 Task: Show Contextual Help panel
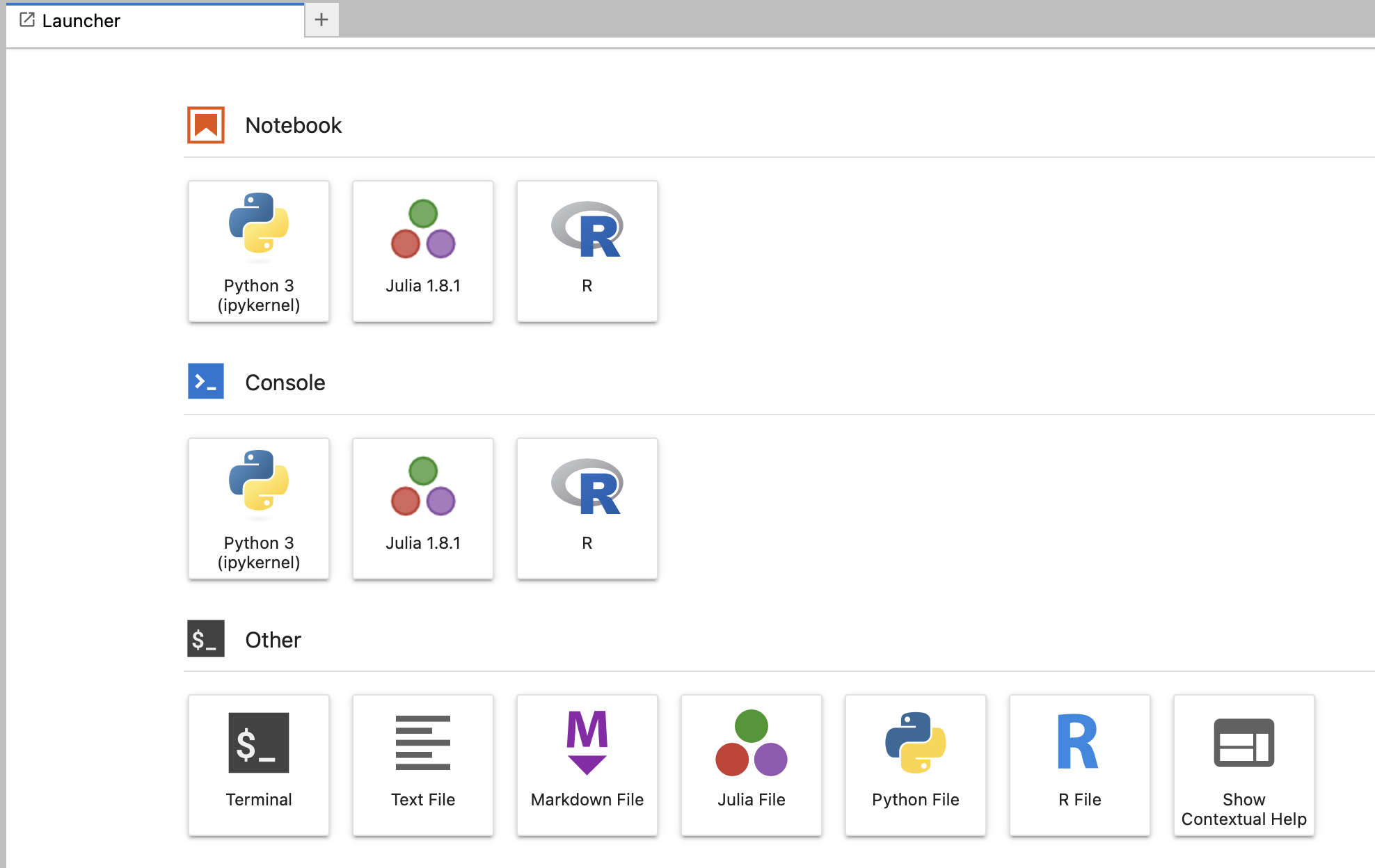click(1243, 765)
